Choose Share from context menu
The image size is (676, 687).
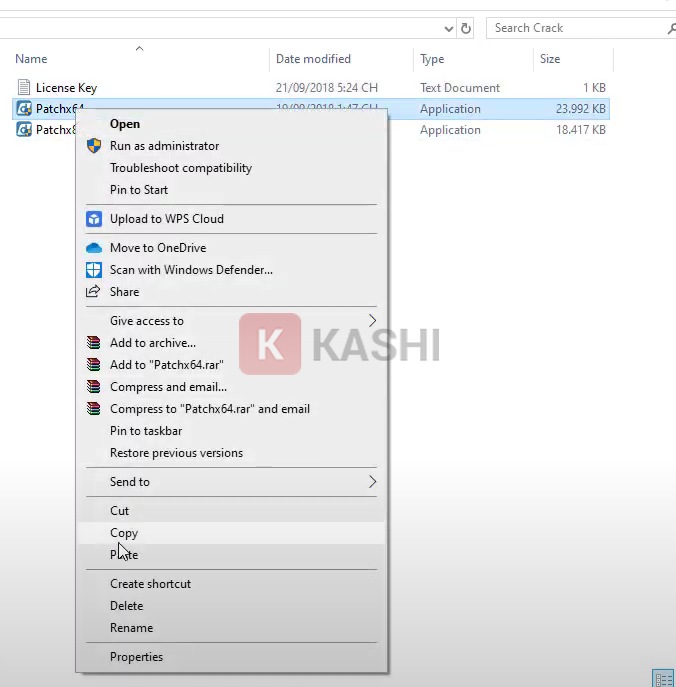(124, 292)
